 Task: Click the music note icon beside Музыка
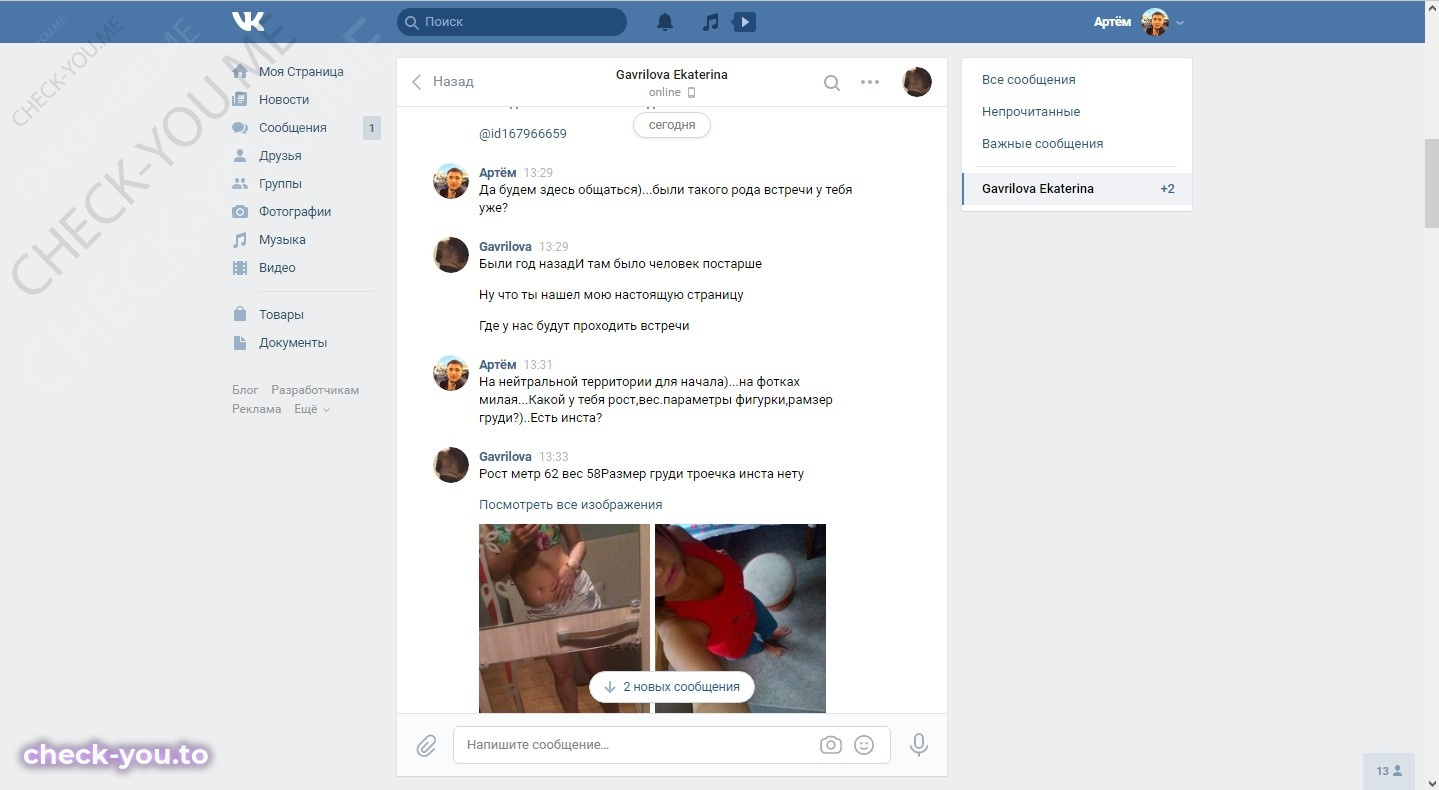pos(240,240)
